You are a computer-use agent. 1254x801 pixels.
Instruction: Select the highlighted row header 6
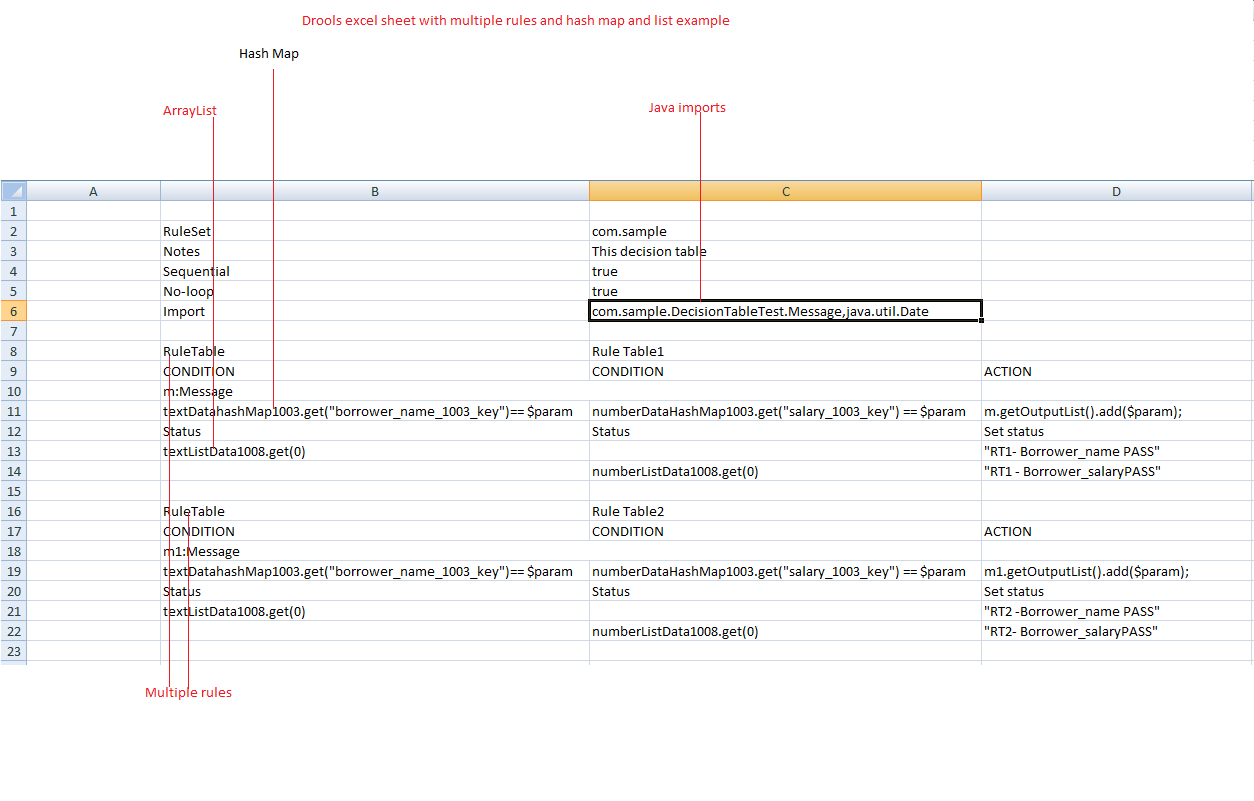click(13, 311)
